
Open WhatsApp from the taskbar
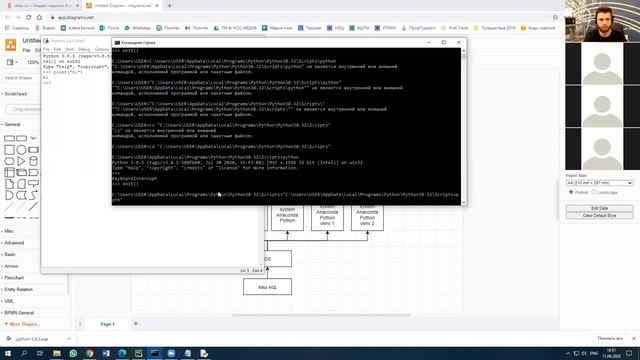(x=73, y=353)
